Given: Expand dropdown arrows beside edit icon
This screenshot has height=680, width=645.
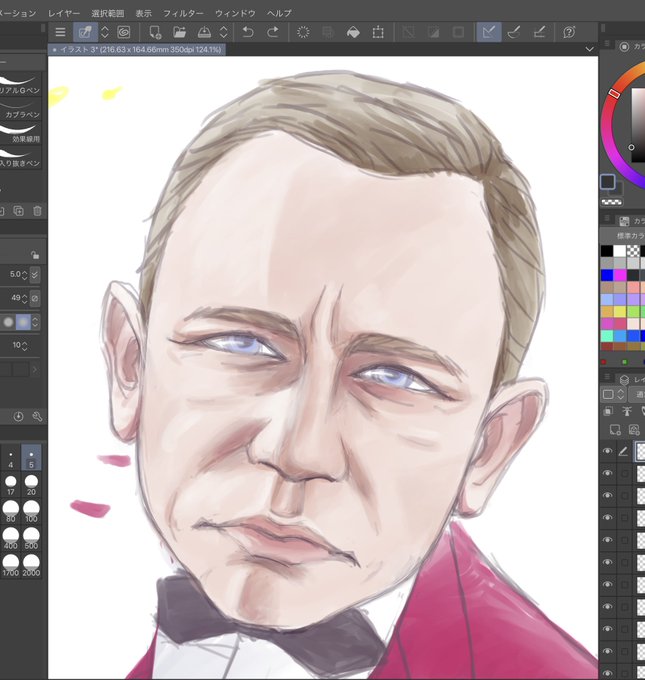Looking at the screenshot, I should (105, 32).
